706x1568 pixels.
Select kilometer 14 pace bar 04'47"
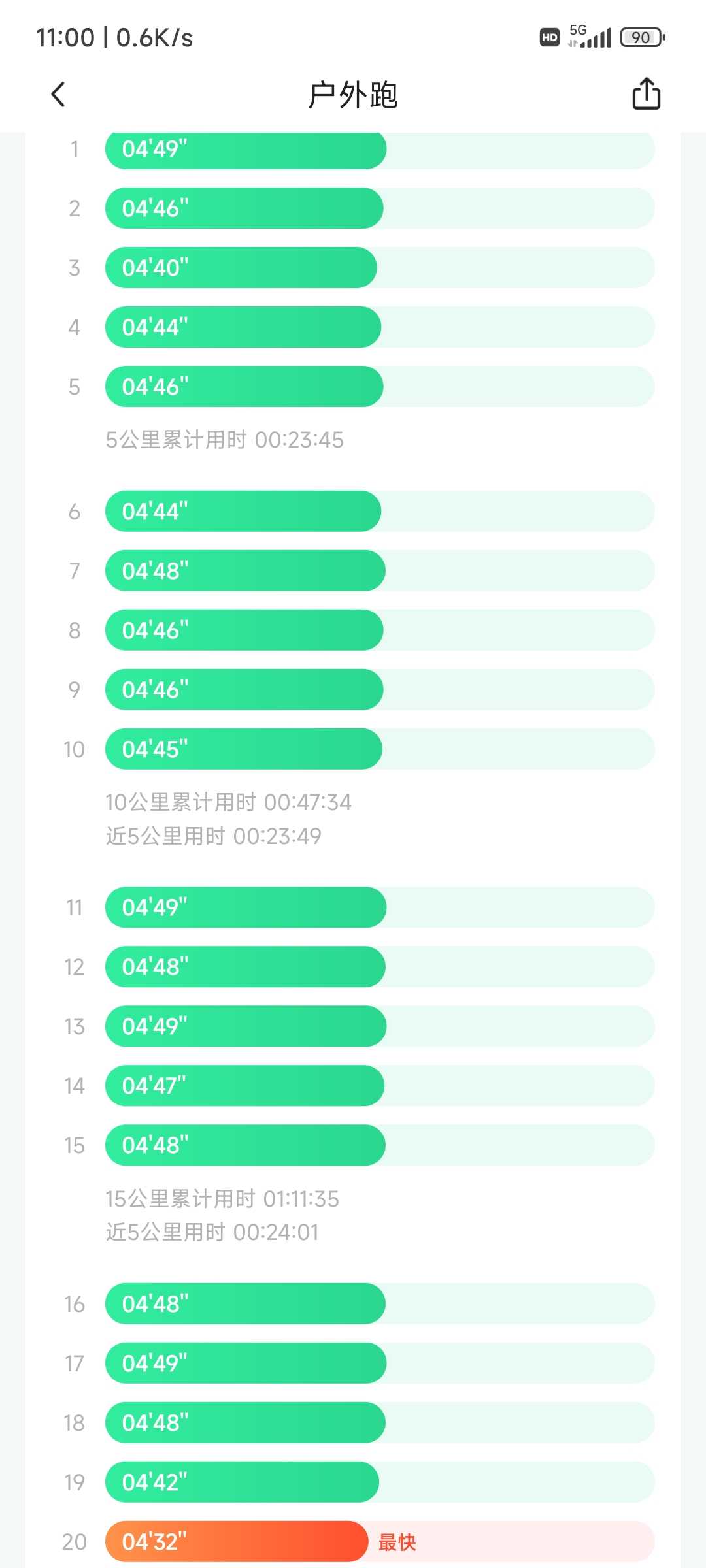[244, 1085]
